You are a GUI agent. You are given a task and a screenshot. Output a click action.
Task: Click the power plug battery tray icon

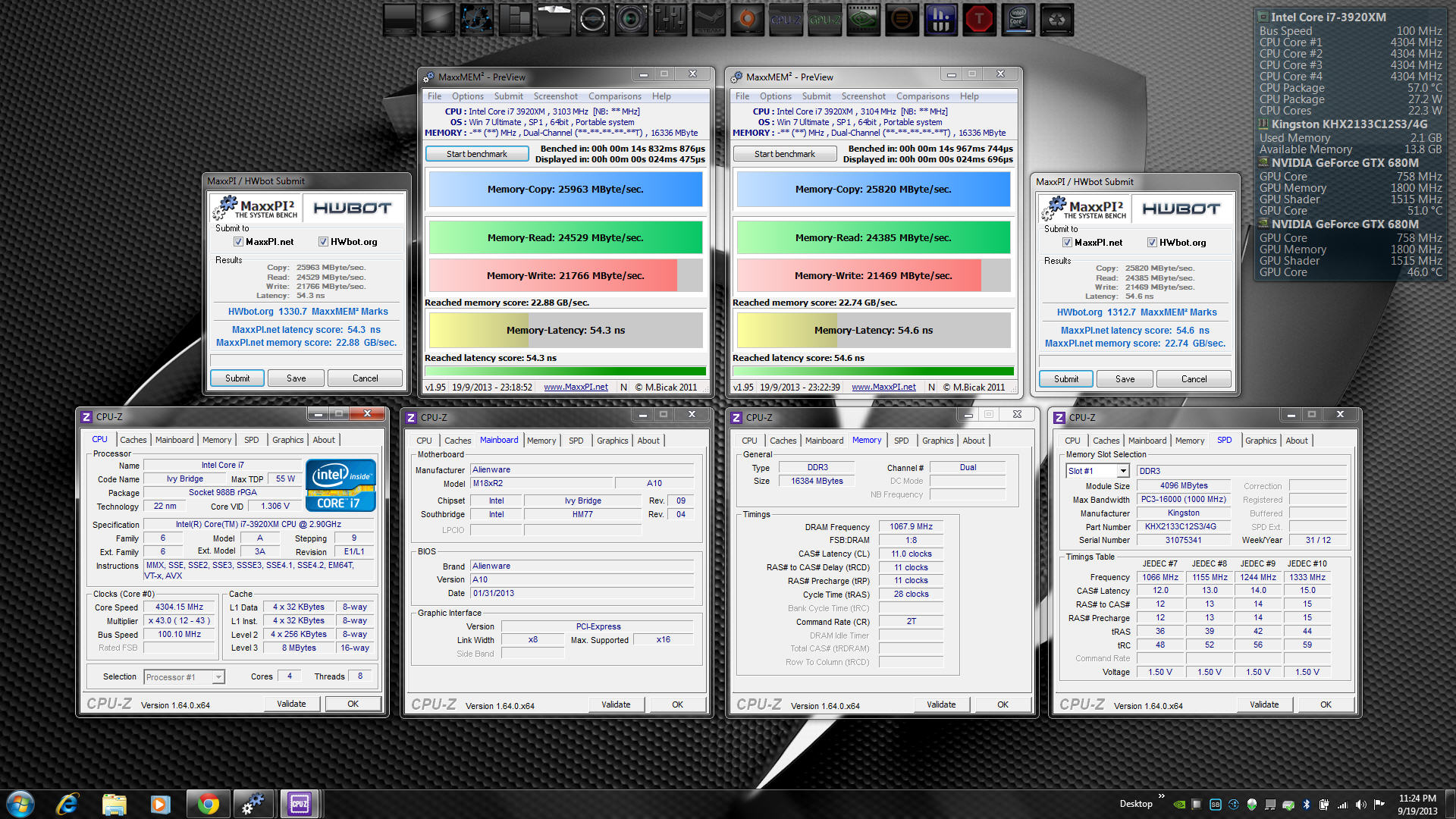pos(1324,805)
